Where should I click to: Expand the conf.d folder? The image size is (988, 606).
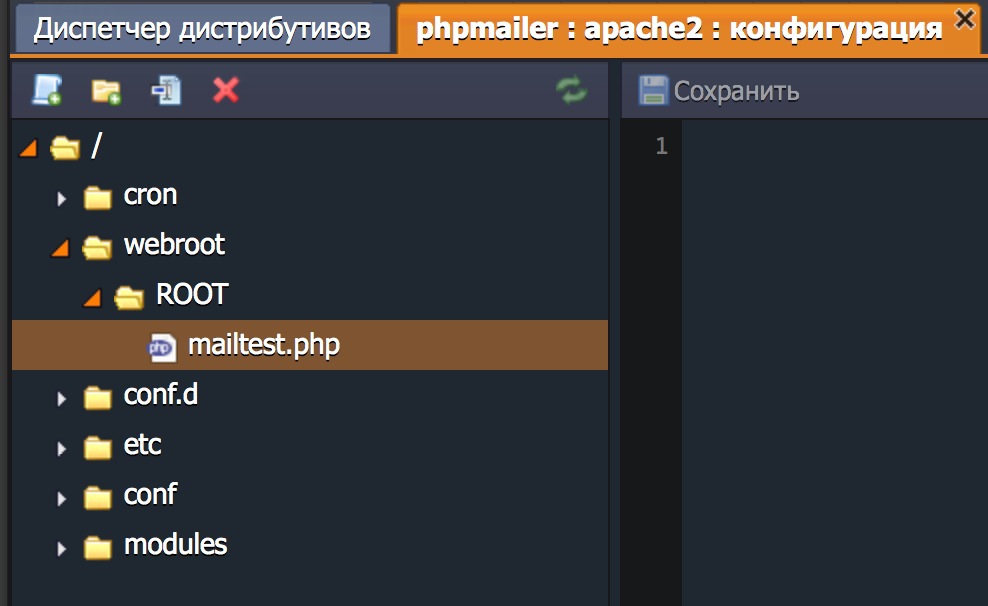click(62, 398)
